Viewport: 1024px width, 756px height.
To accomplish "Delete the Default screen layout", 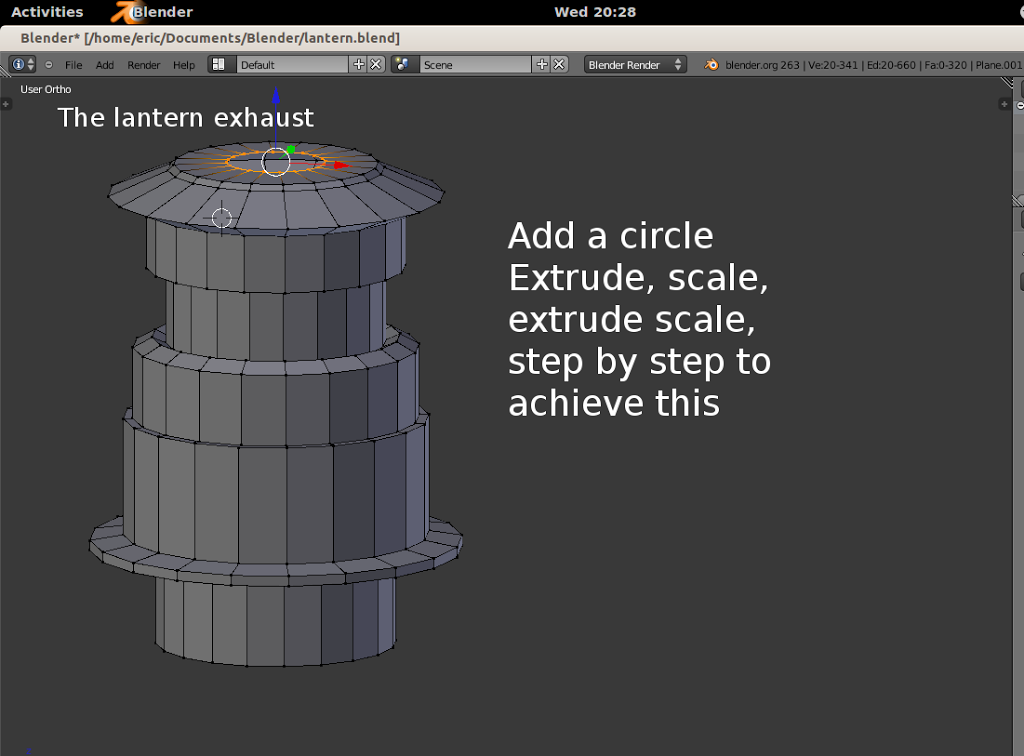I will point(376,64).
